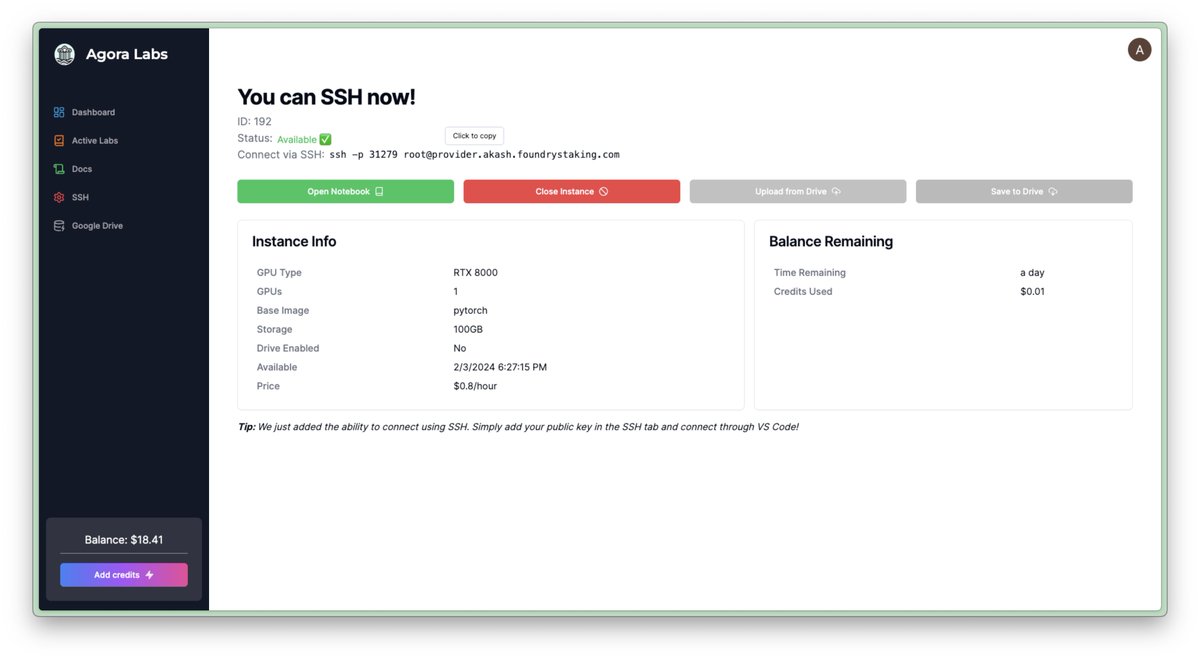
Task: Open Active Labs via its orange clipboard icon
Action: tap(58, 140)
